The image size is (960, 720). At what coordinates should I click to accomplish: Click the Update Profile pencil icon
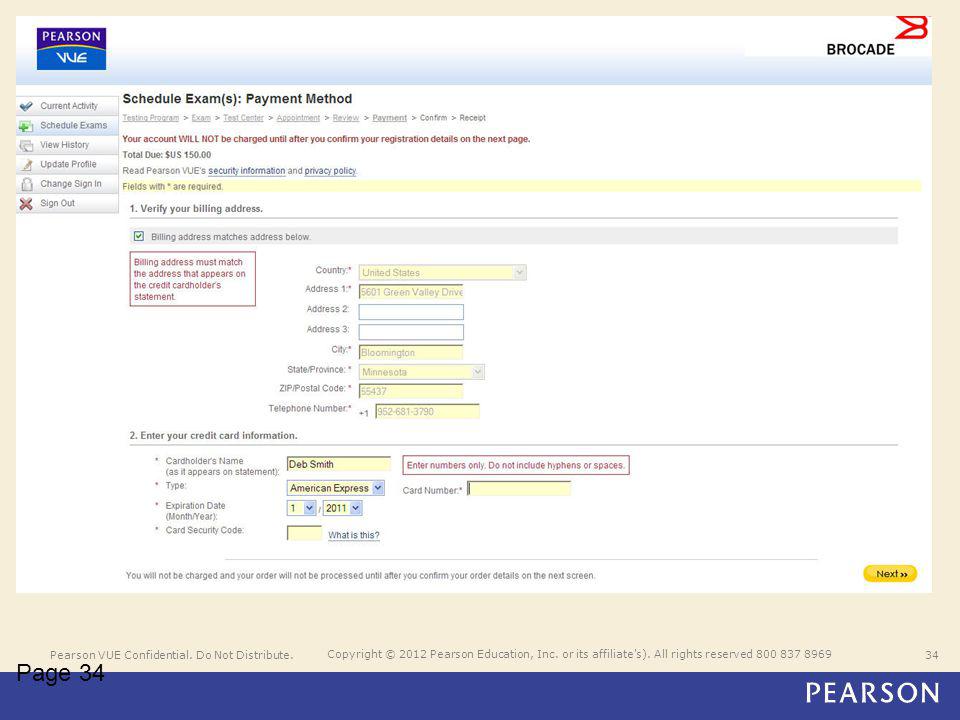[26, 165]
